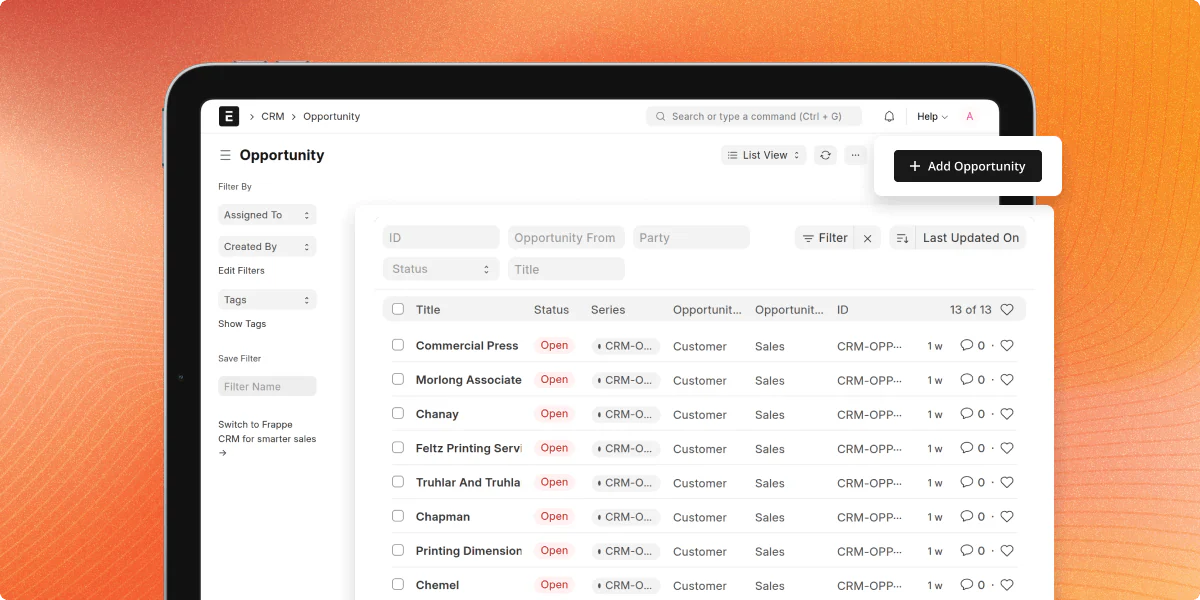Open the Last Updated On sort dropdown
Viewport: 1200px width, 600px height.
[970, 238]
